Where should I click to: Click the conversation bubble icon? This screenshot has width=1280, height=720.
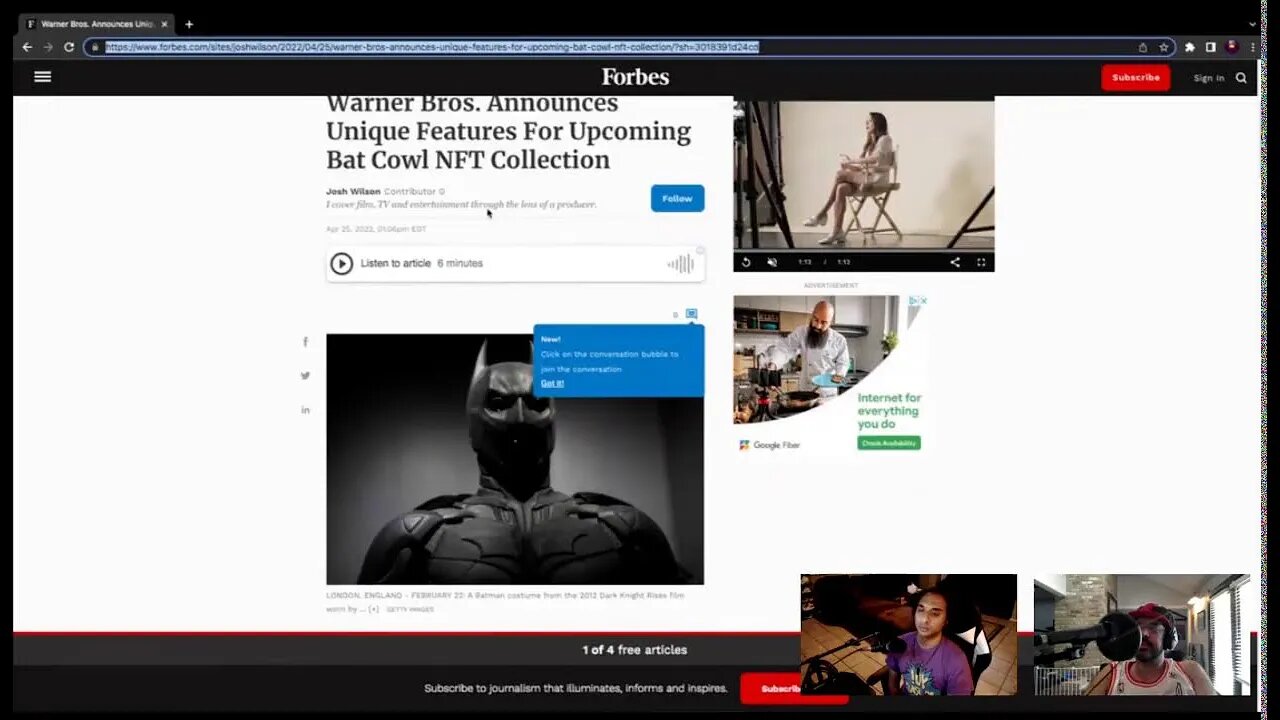click(x=691, y=314)
